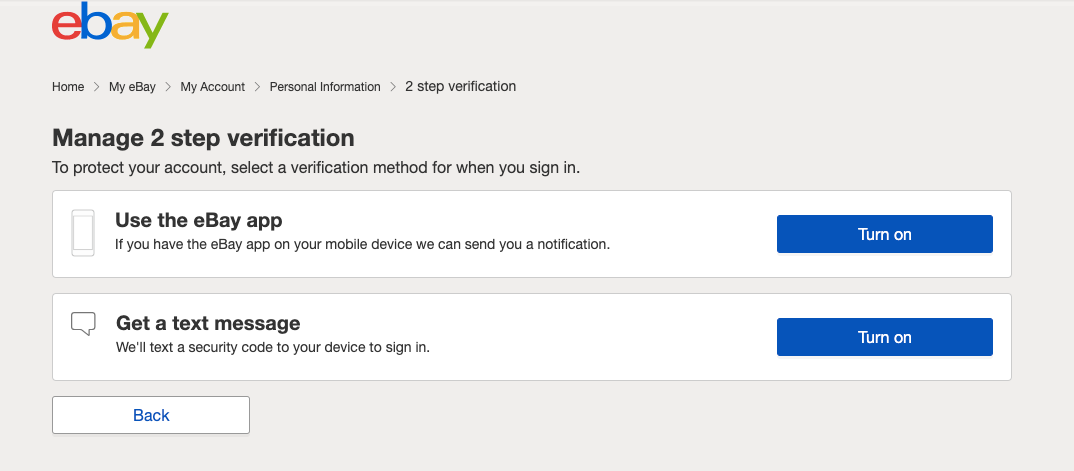Click the chevron right after Home breadcrumb
1074x471 pixels.
point(97,87)
